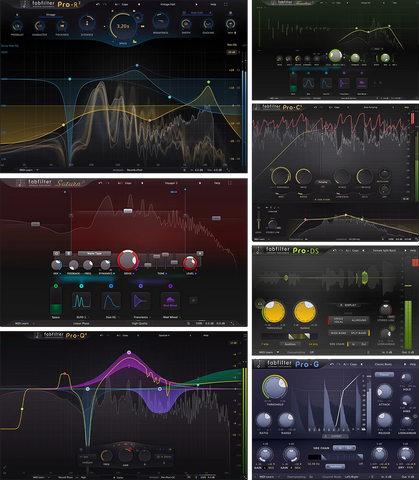Click the Lookahead knob in Pro-DS
Screen dimensions: 419x480
click(385, 333)
